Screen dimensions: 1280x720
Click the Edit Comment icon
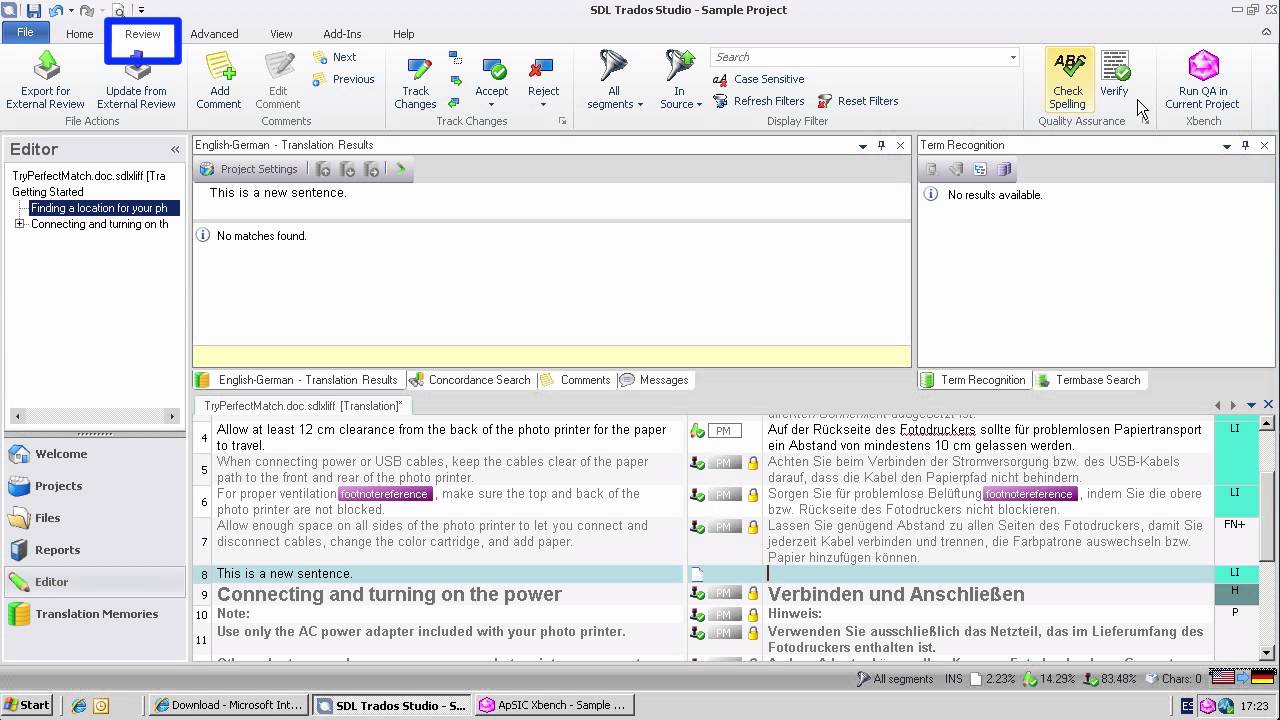pyautogui.click(x=278, y=66)
